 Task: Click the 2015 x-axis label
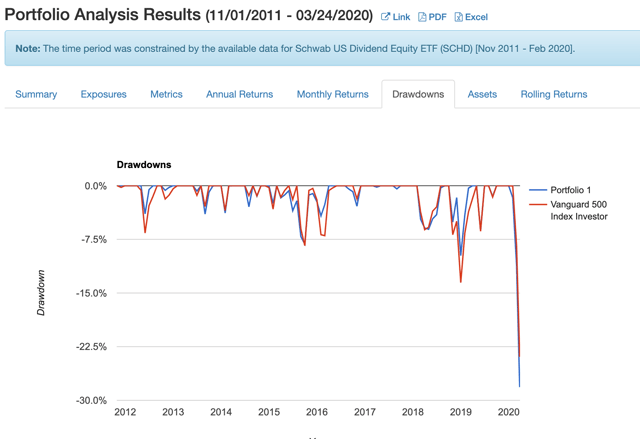coord(269,412)
